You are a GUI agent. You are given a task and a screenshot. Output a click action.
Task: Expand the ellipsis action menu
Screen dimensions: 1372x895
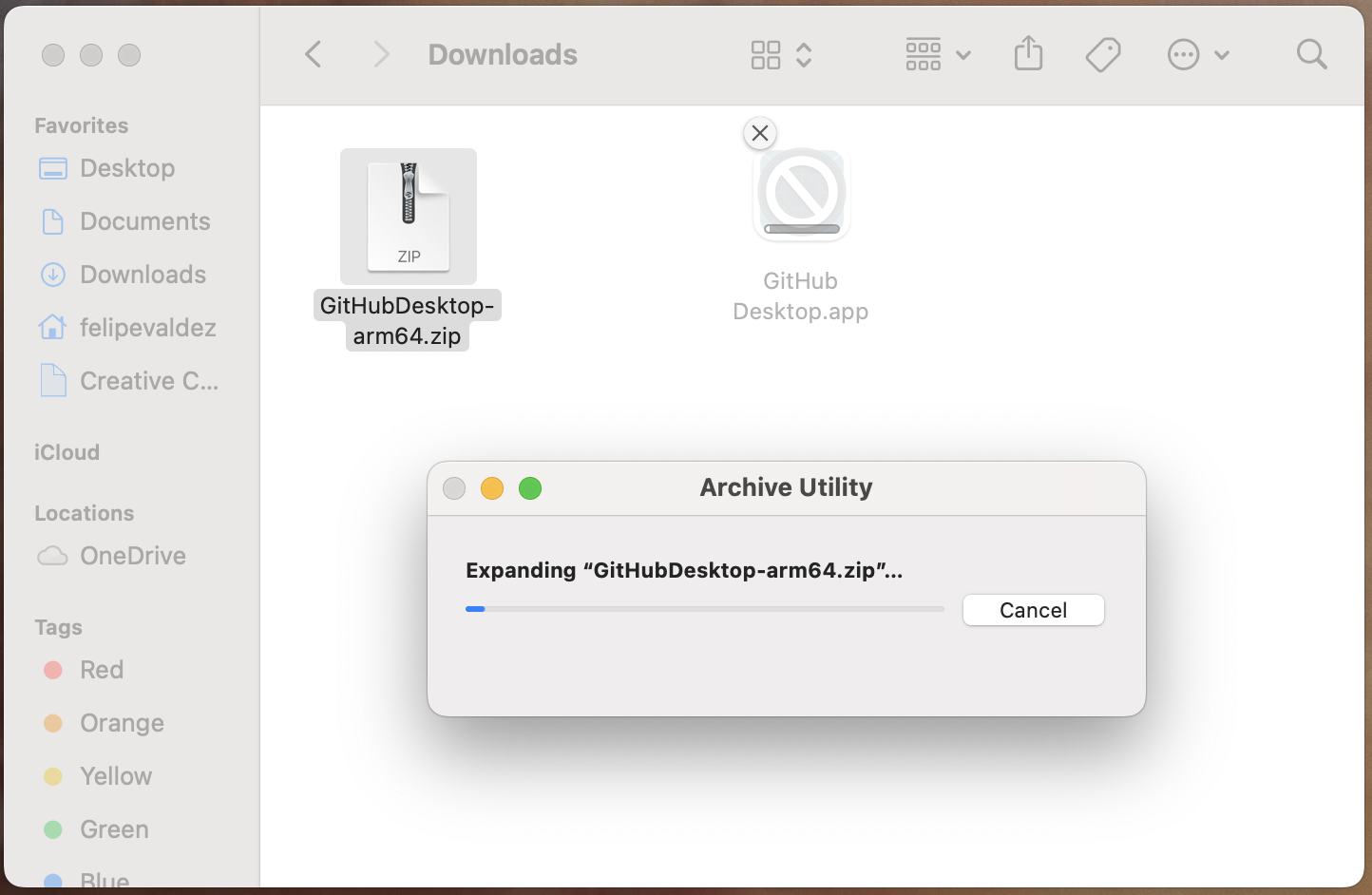tap(1197, 54)
